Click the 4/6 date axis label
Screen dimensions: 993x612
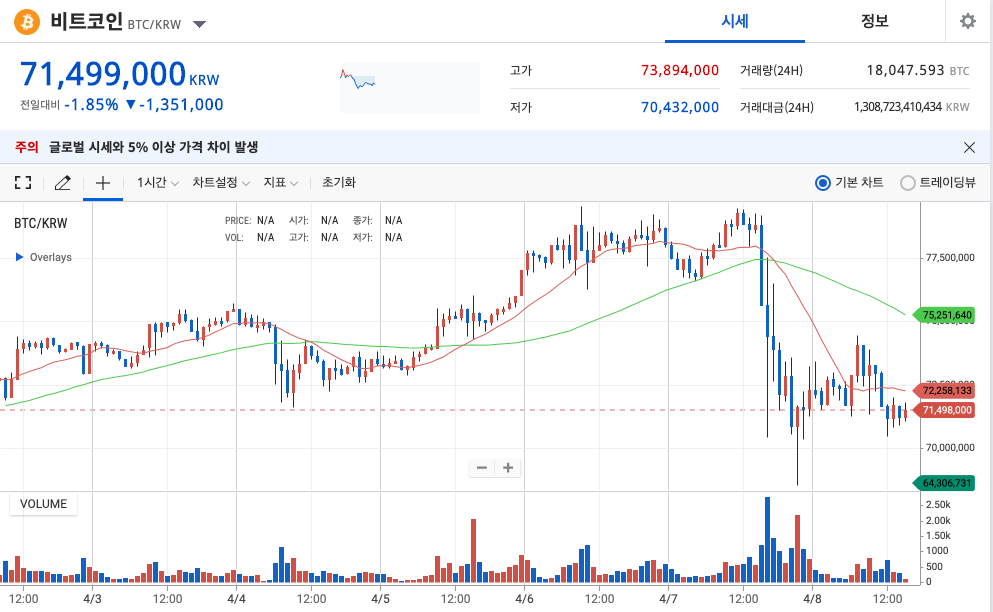click(524, 599)
